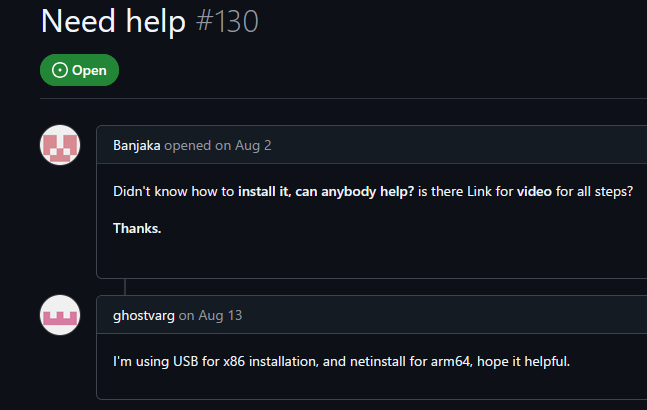Click the bold text 'install it, can anybody help?'
Screen dimensions: 647x410
point(326,191)
